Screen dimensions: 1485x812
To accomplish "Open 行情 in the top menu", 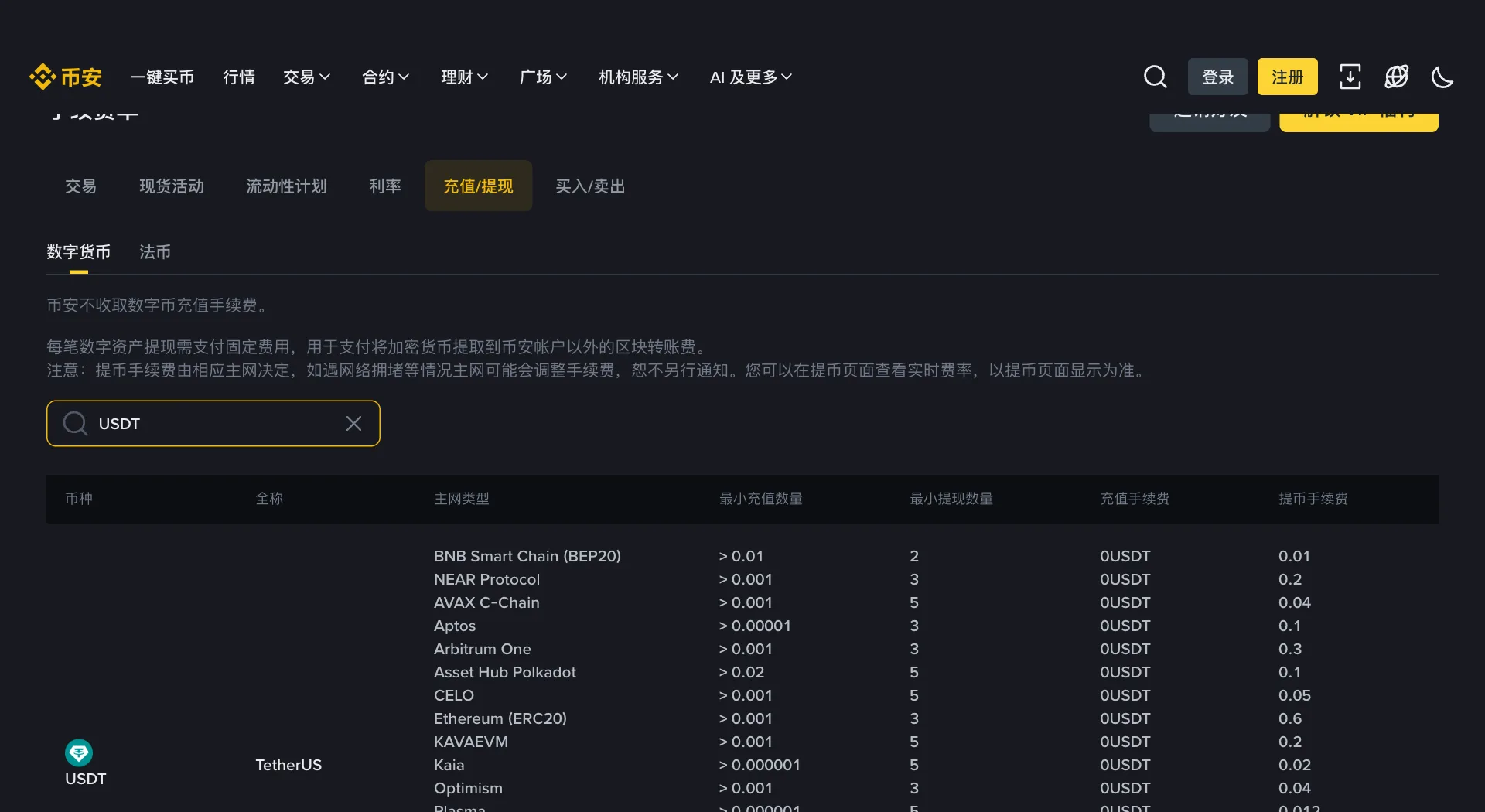I will [239, 77].
